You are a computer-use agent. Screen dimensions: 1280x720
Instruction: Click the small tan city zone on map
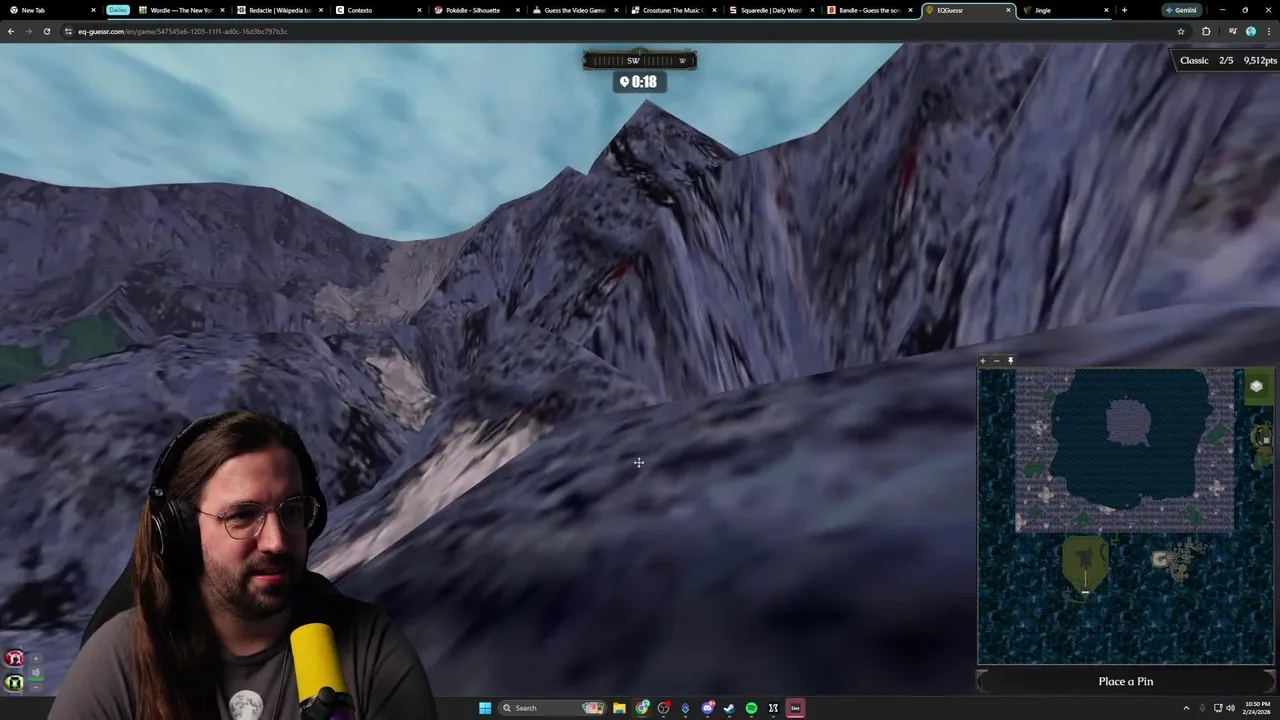click(1160, 560)
